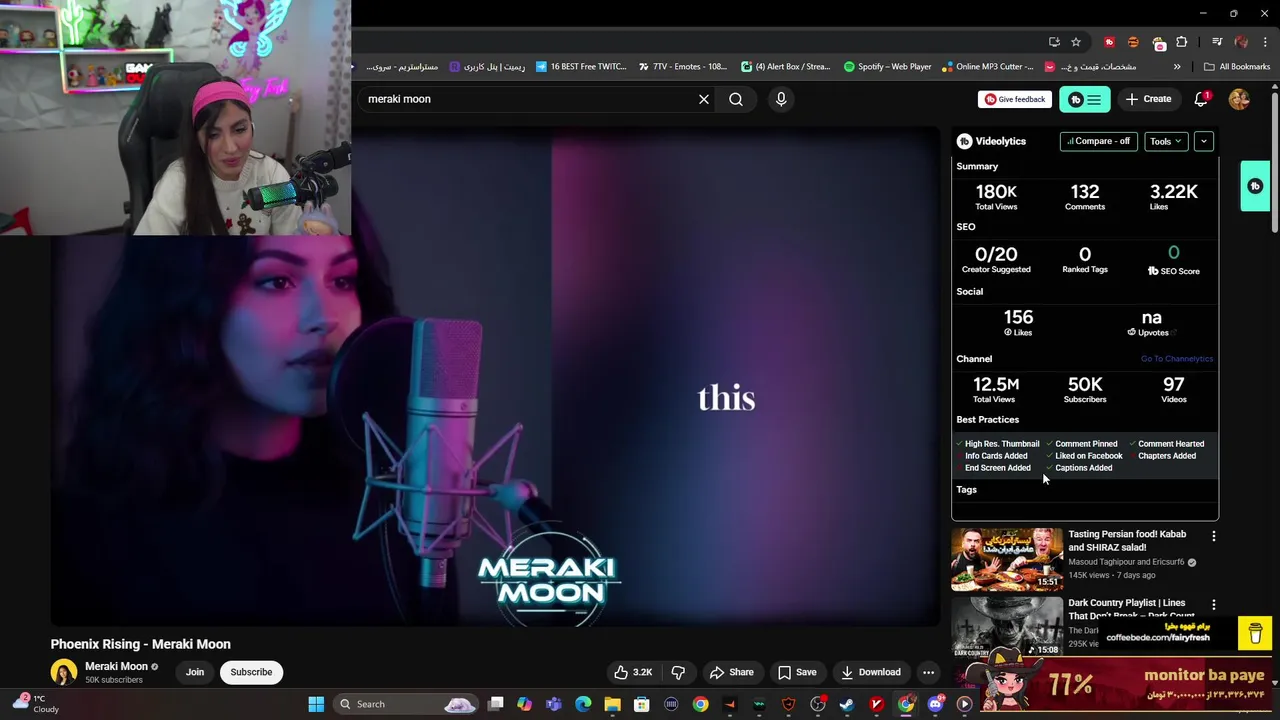Open the Alert Box / Stream bookmark
The height and width of the screenshot is (720, 1280).
click(x=786, y=67)
